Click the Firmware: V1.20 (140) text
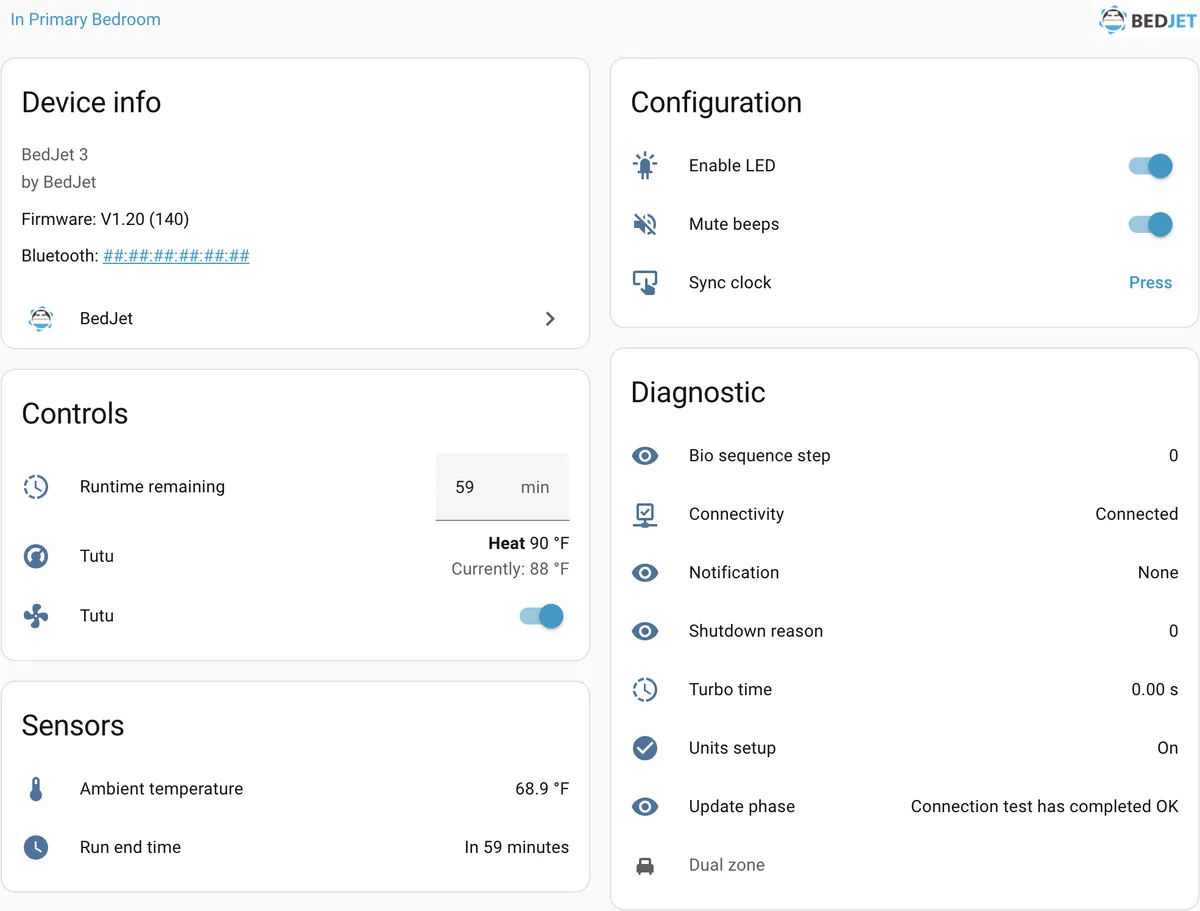 tap(105, 219)
